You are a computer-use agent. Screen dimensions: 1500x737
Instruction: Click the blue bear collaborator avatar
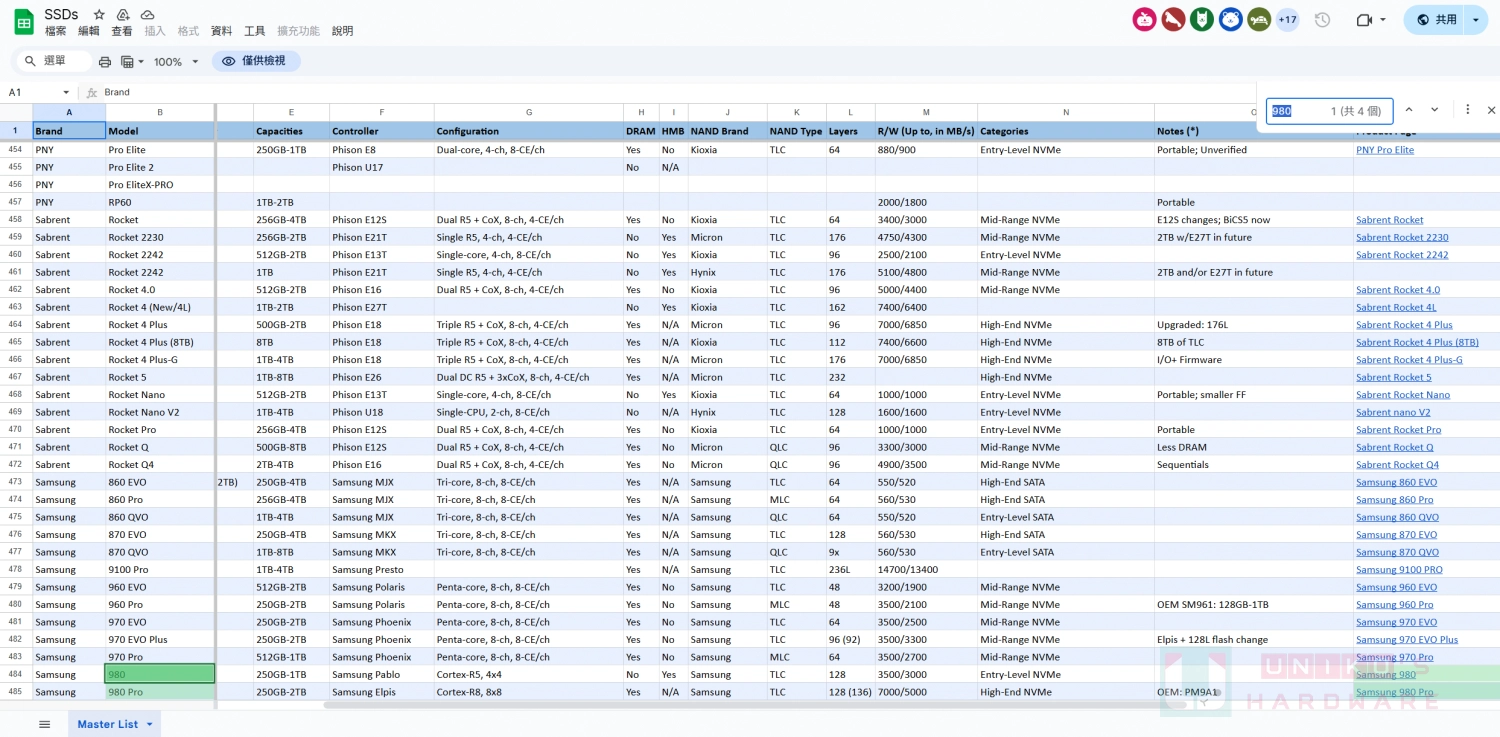[1231, 19]
